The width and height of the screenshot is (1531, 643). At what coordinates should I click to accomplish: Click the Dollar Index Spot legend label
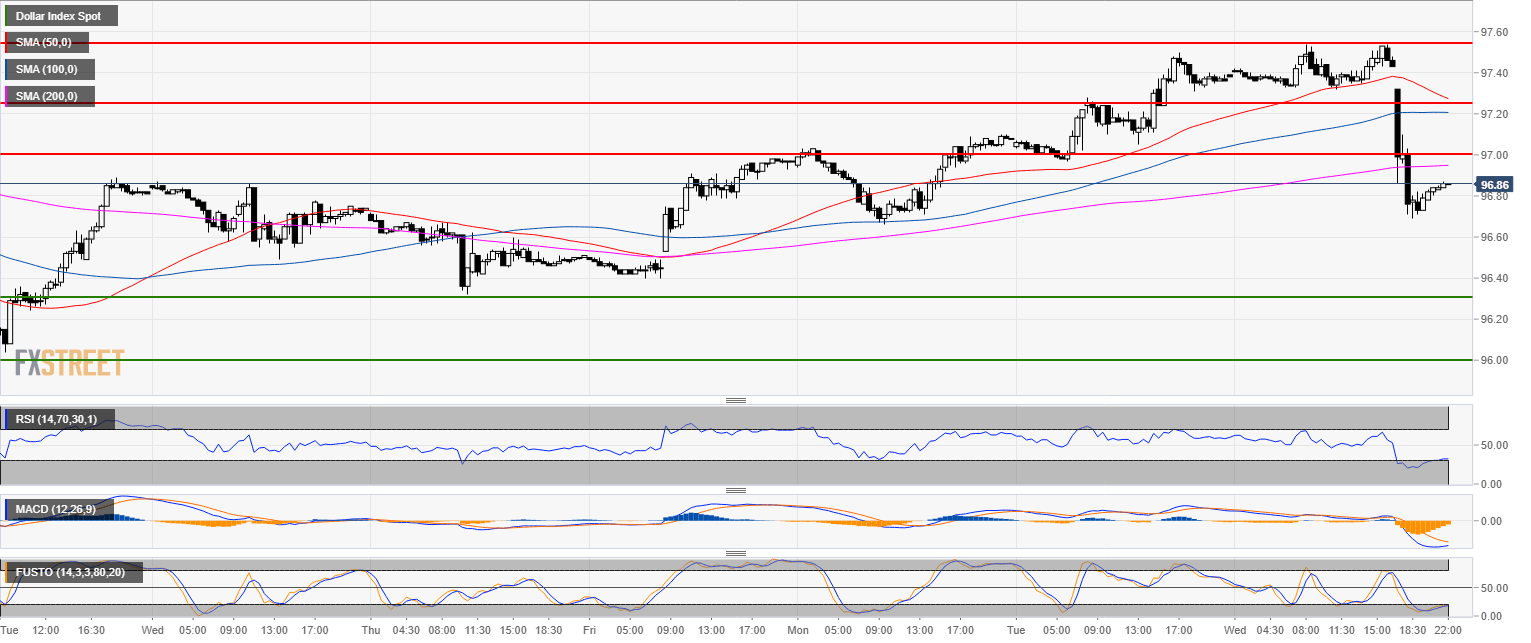(x=62, y=16)
